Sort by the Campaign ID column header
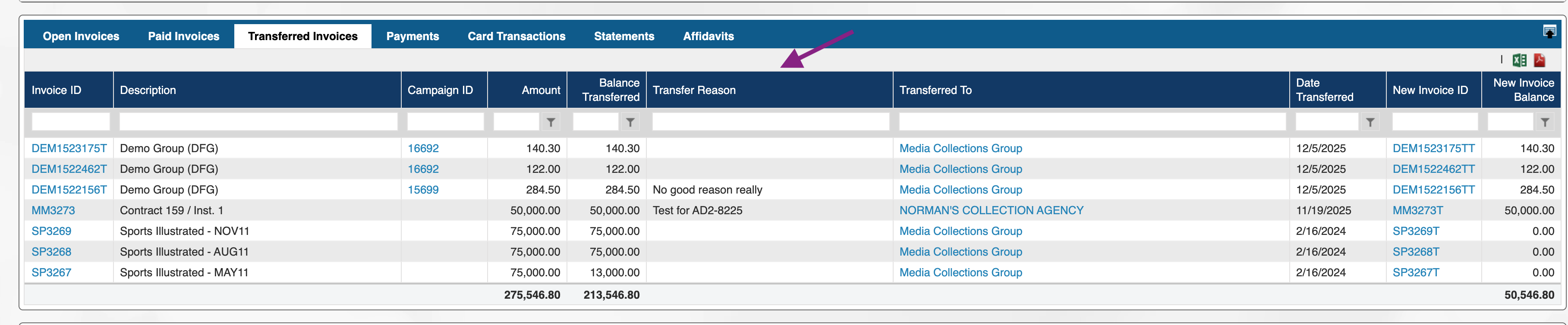The image size is (1568, 325). (x=440, y=90)
